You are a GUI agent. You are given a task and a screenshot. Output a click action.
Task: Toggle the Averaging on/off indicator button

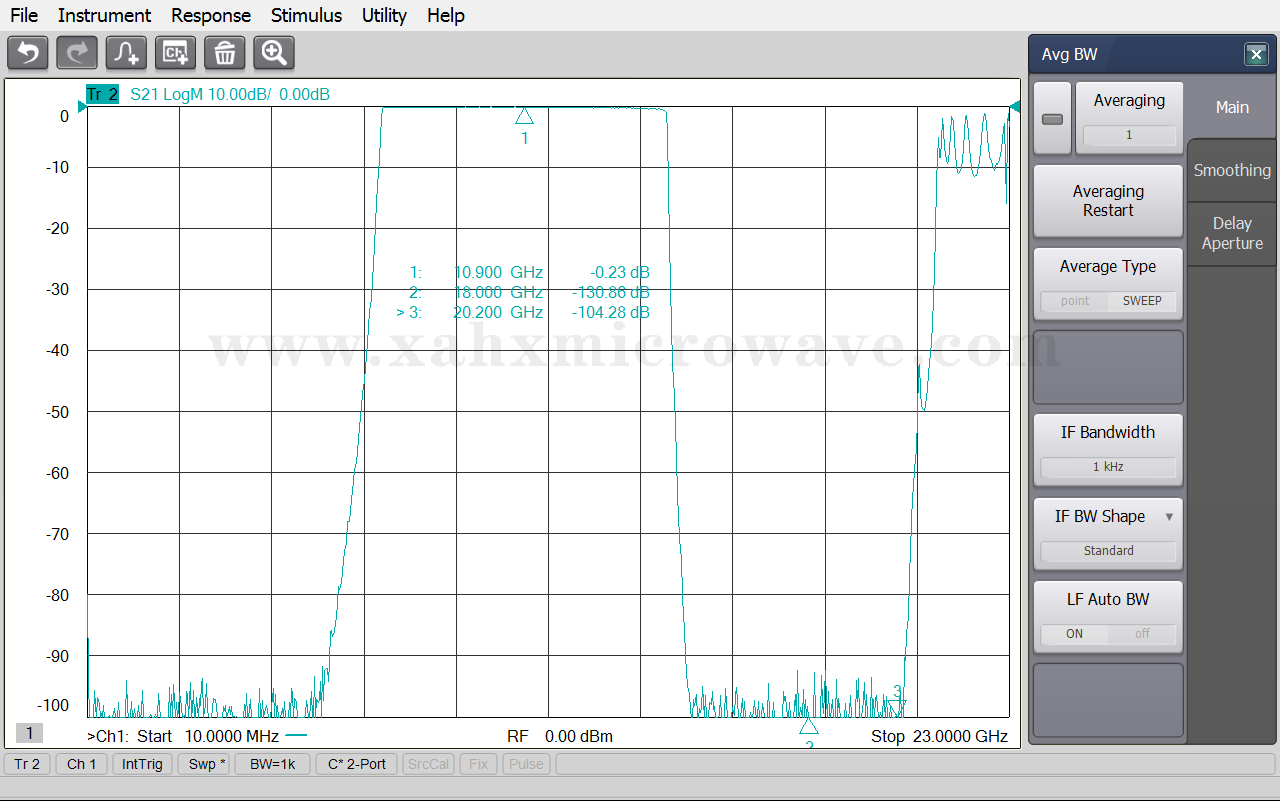(x=1052, y=119)
